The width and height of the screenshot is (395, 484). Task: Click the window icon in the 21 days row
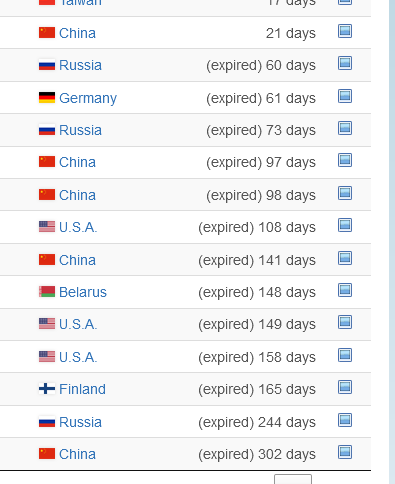point(345,31)
